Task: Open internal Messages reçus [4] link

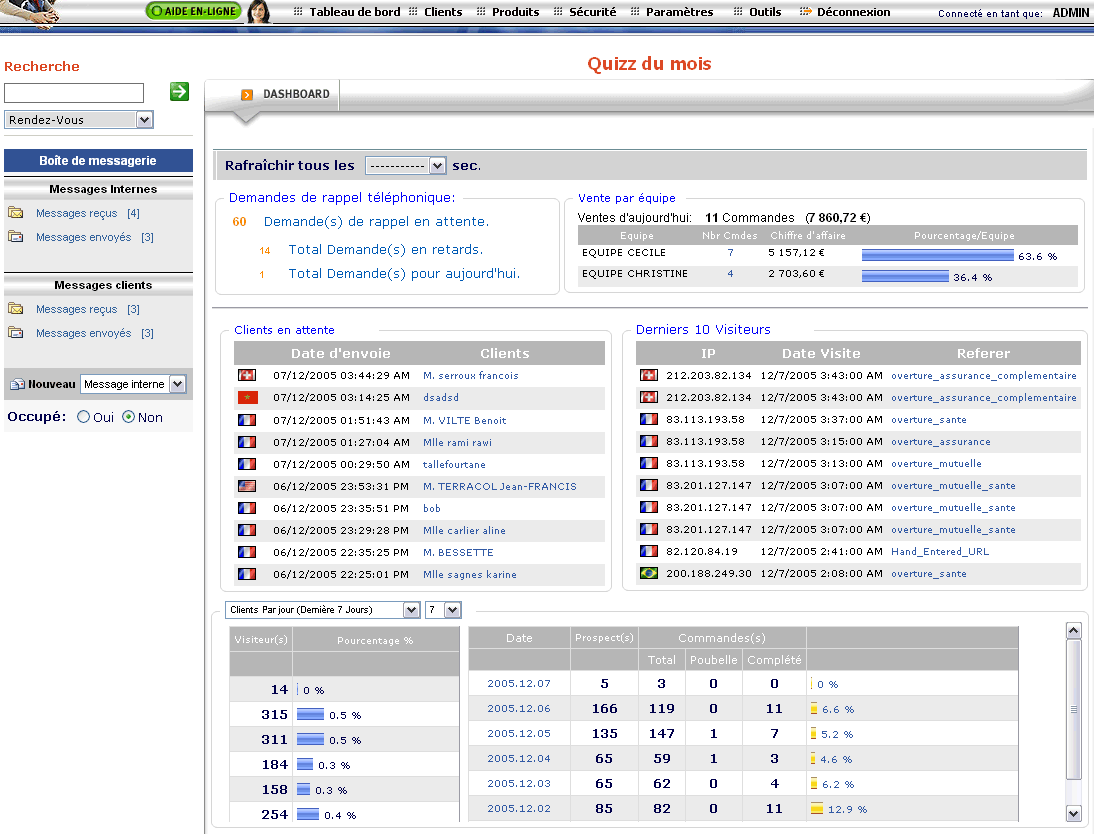Action: click(88, 213)
